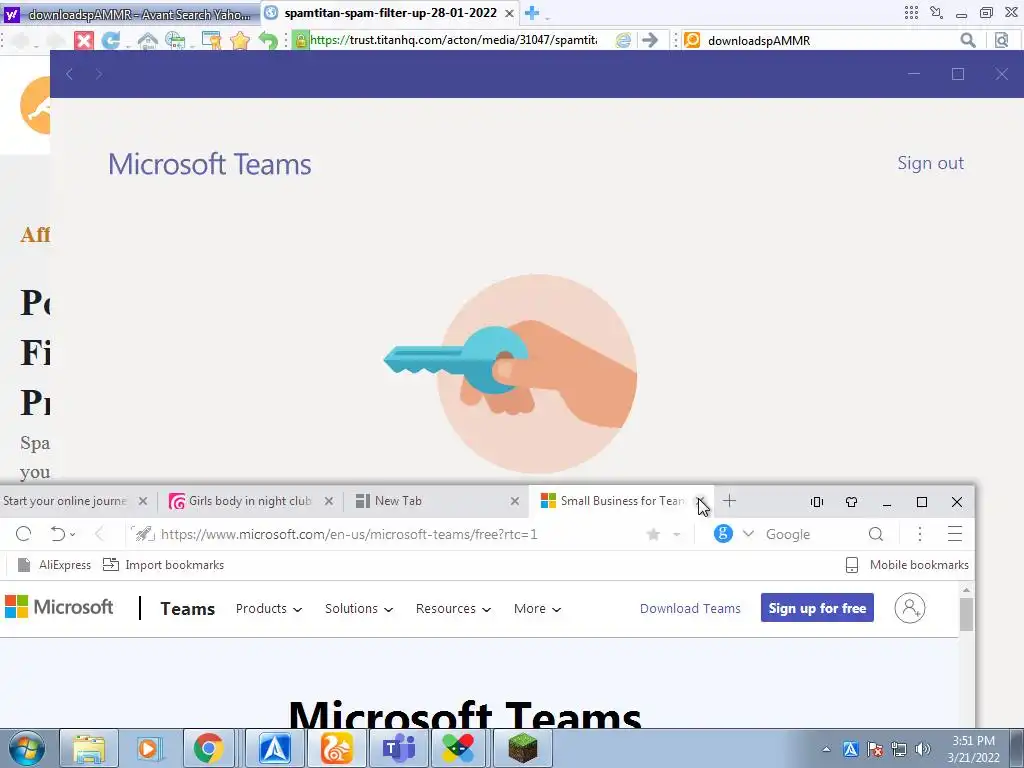The width and height of the screenshot is (1024, 768).
Task: Click the Go arrow next to Avant address
Action: coord(650,40)
